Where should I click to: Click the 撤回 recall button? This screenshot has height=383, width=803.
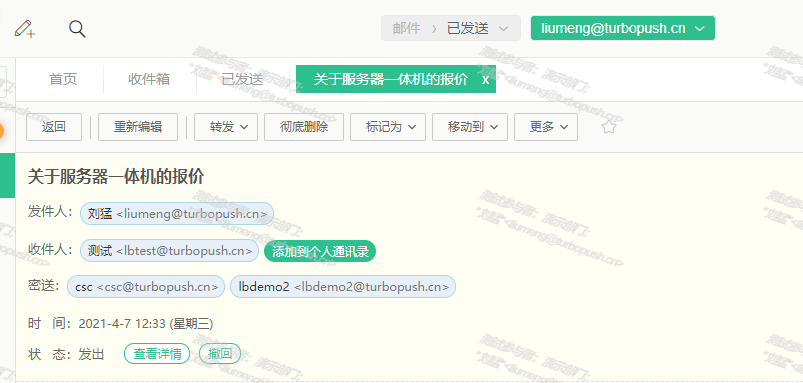(220, 354)
